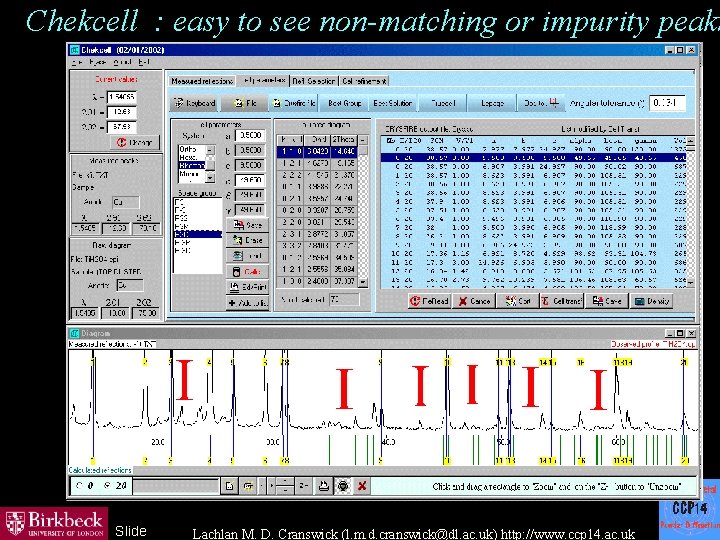Run LePage from the toolbar
Image resolution: width=720 pixels, height=540 pixels.
(x=492, y=103)
